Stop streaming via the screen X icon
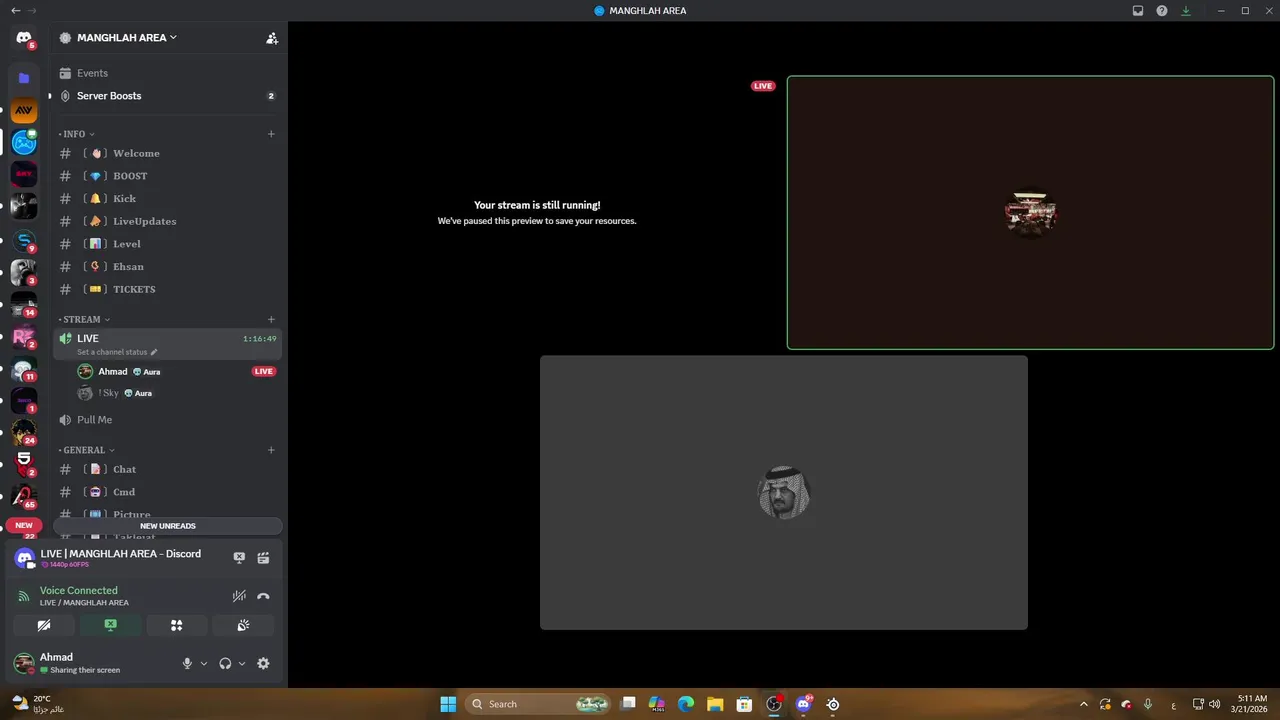This screenshot has width=1280, height=720. coord(239,558)
